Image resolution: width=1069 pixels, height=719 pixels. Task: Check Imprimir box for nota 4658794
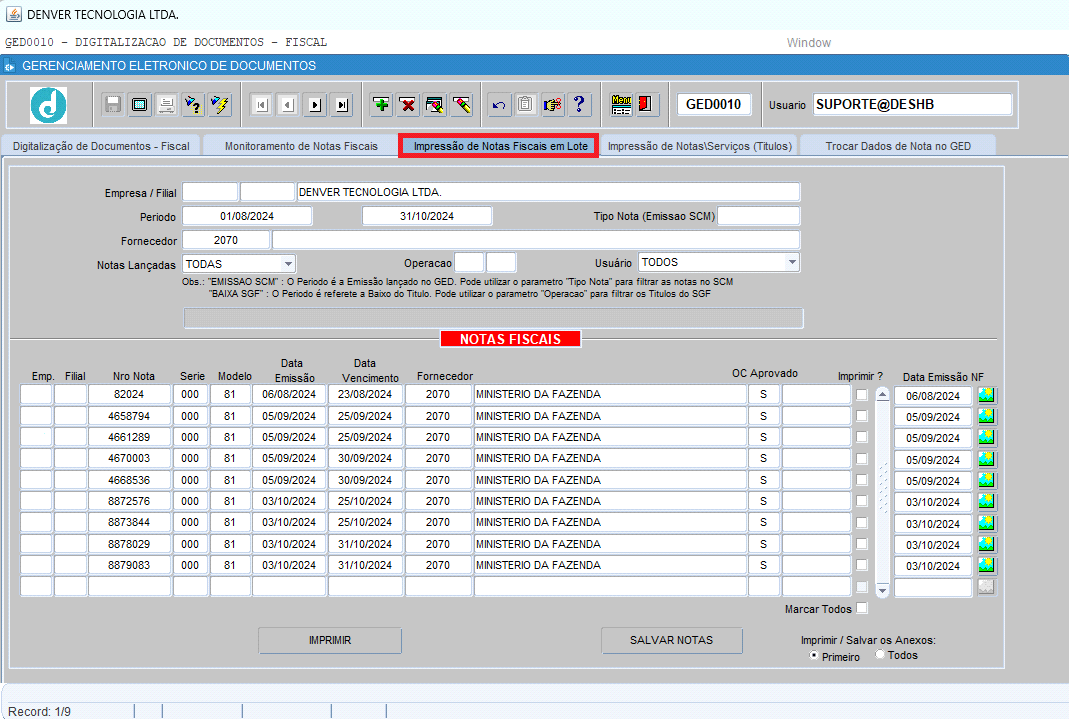[x=862, y=416]
